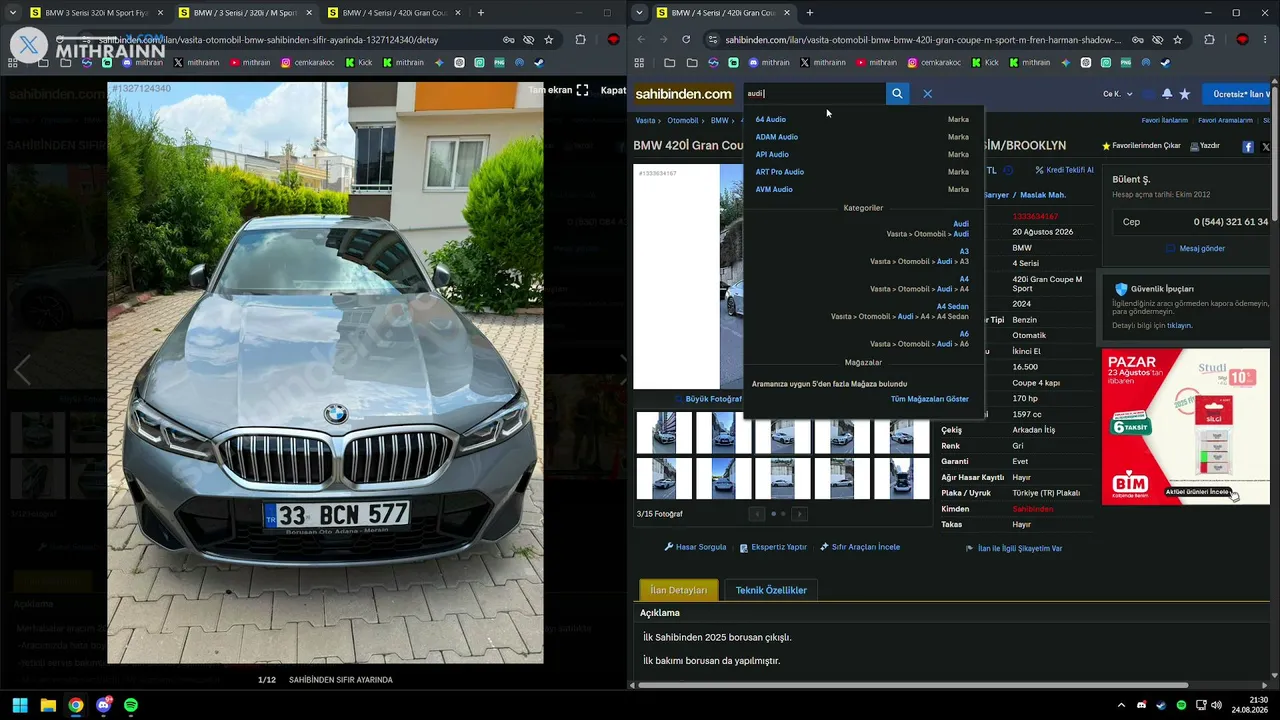Bookmark this page in right window address bar

coord(1177,40)
